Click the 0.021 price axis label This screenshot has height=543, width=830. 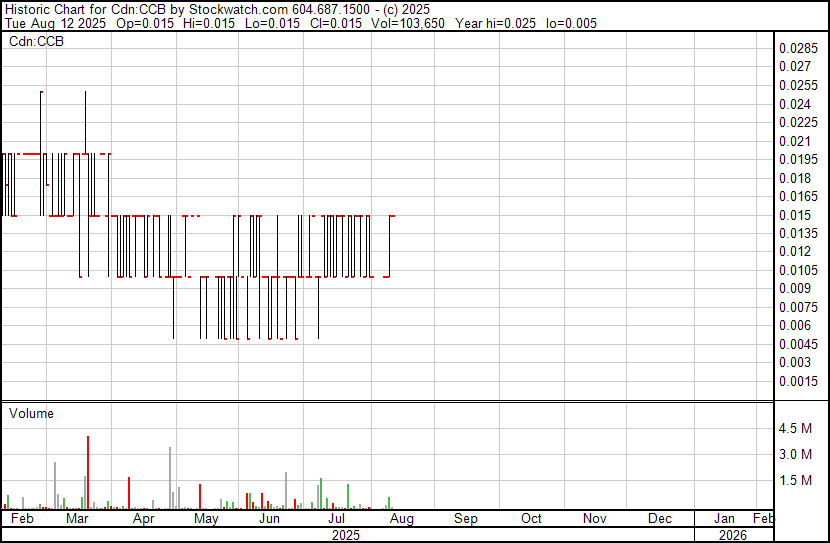pyautogui.click(x=795, y=141)
